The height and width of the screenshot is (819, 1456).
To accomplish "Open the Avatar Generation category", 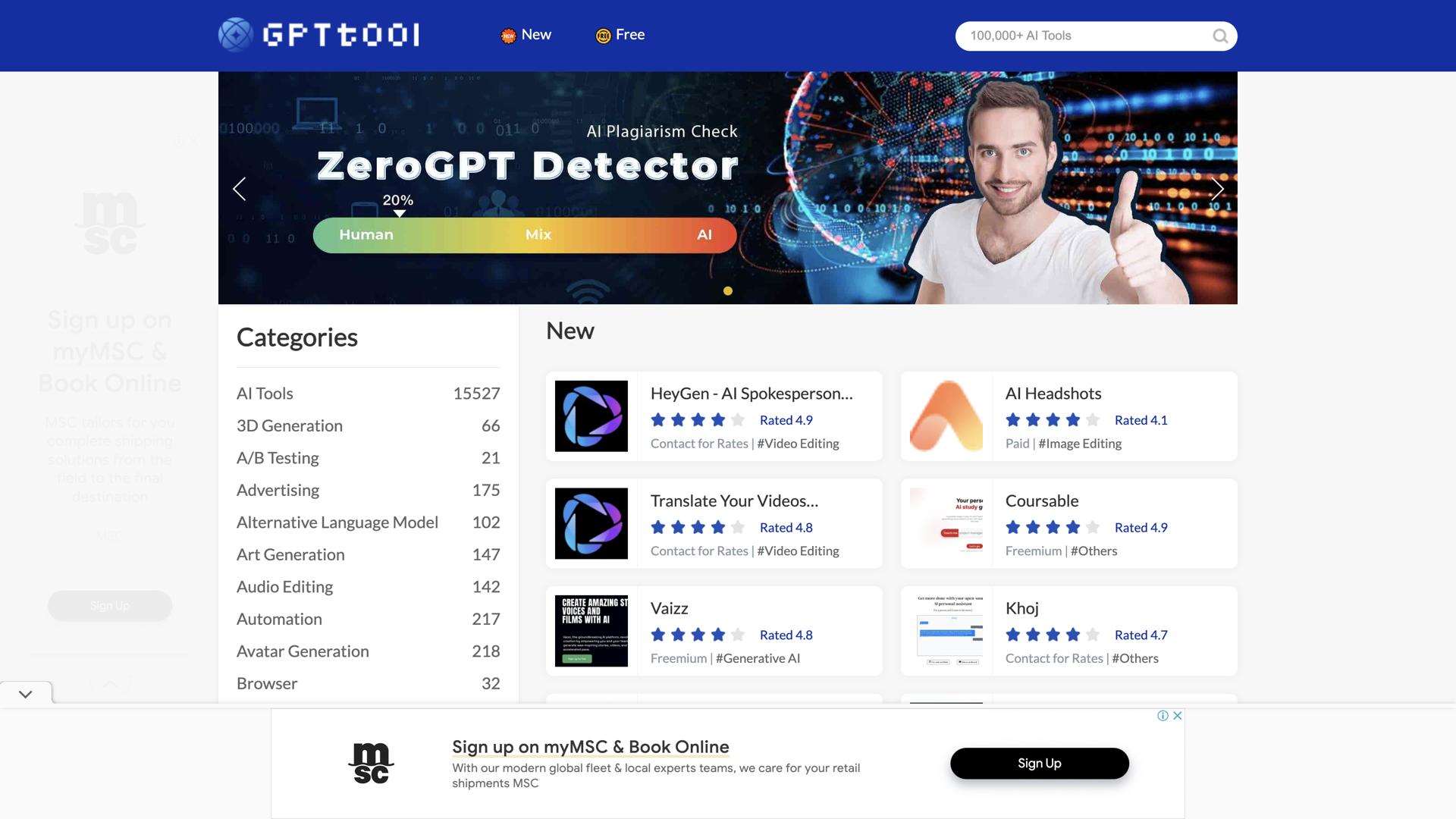I will click(303, 651).
